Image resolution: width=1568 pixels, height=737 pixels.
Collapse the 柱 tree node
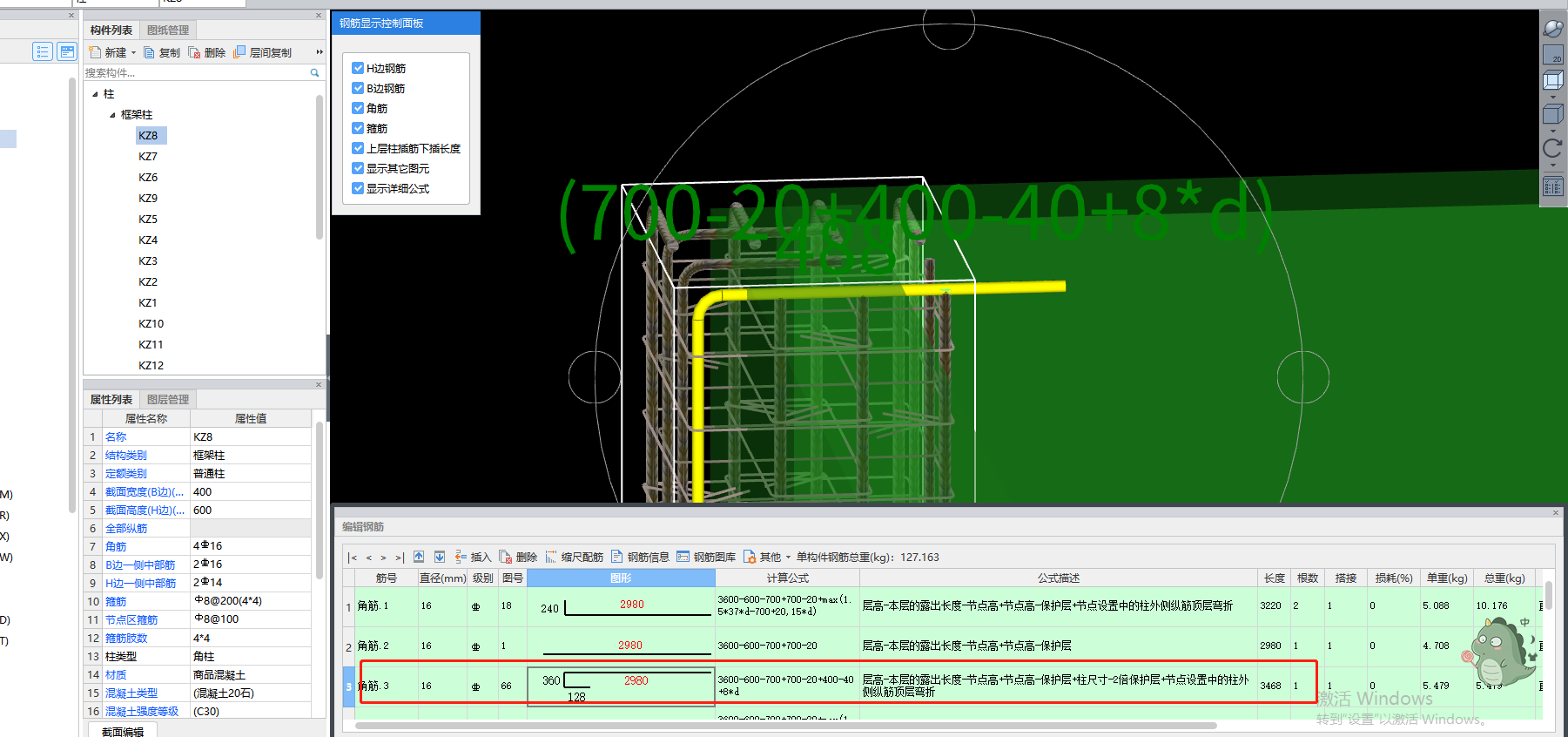95,94
